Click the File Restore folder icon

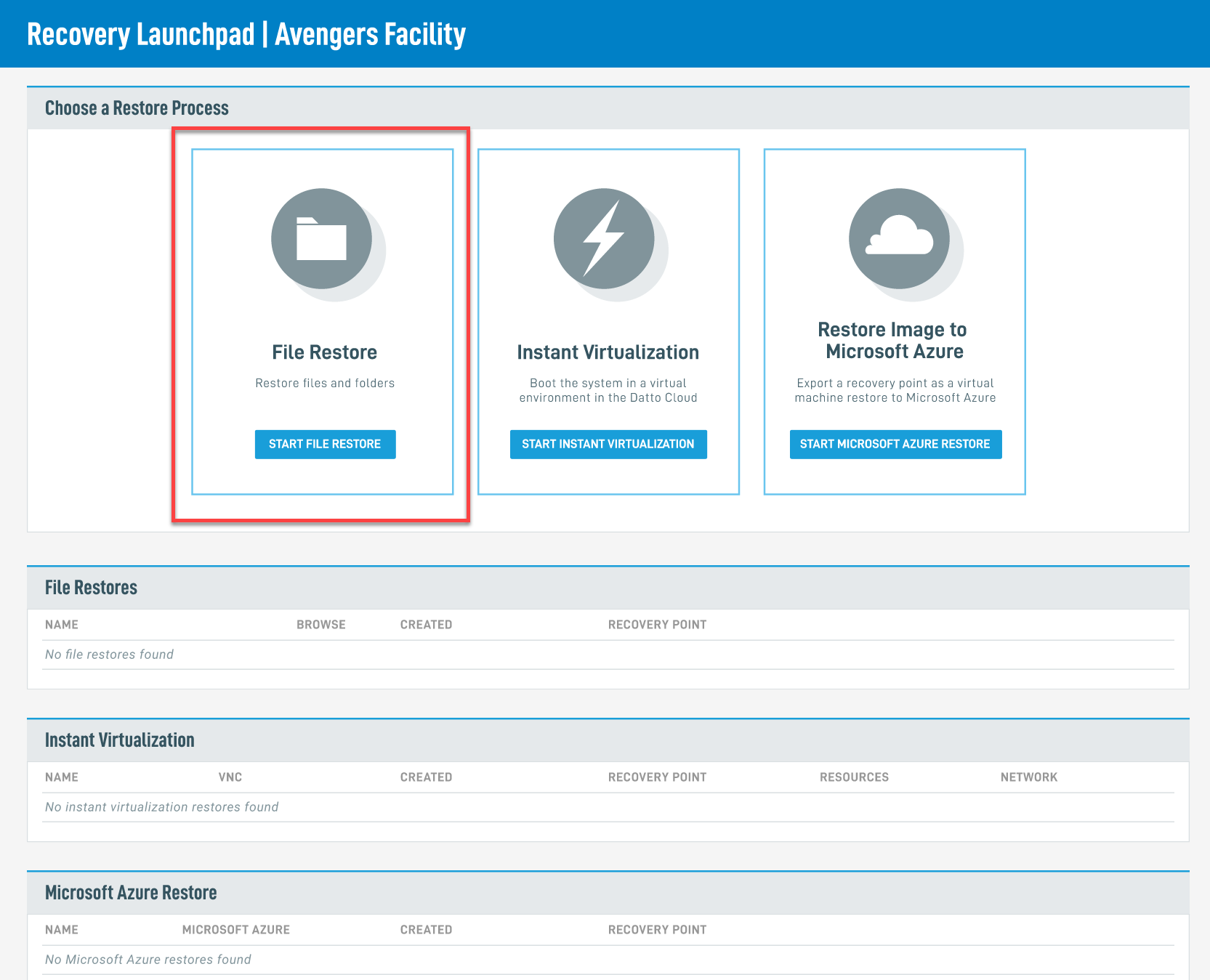321,239
